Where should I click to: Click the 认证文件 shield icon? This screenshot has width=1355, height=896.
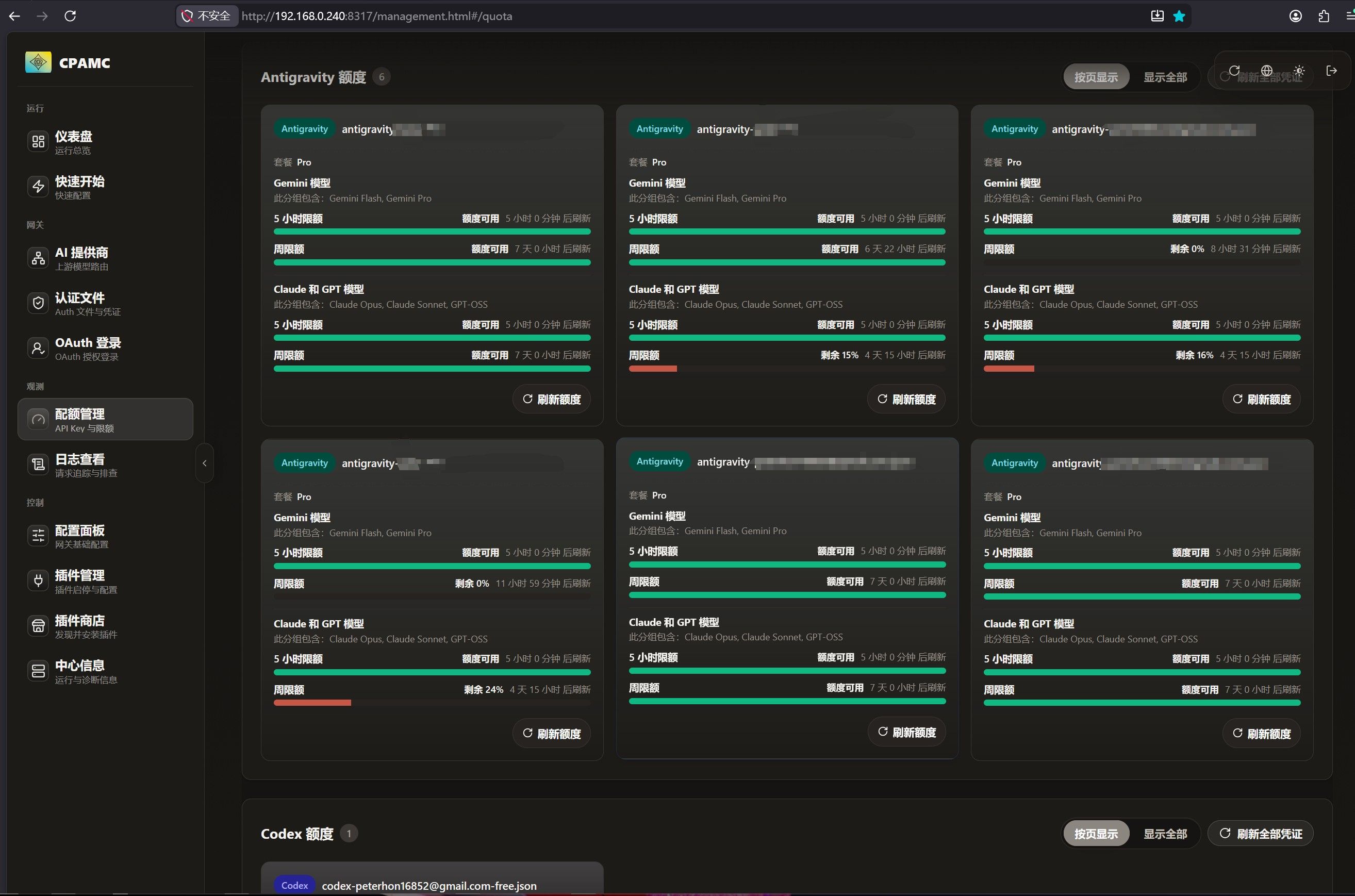(x=38, y=303)
